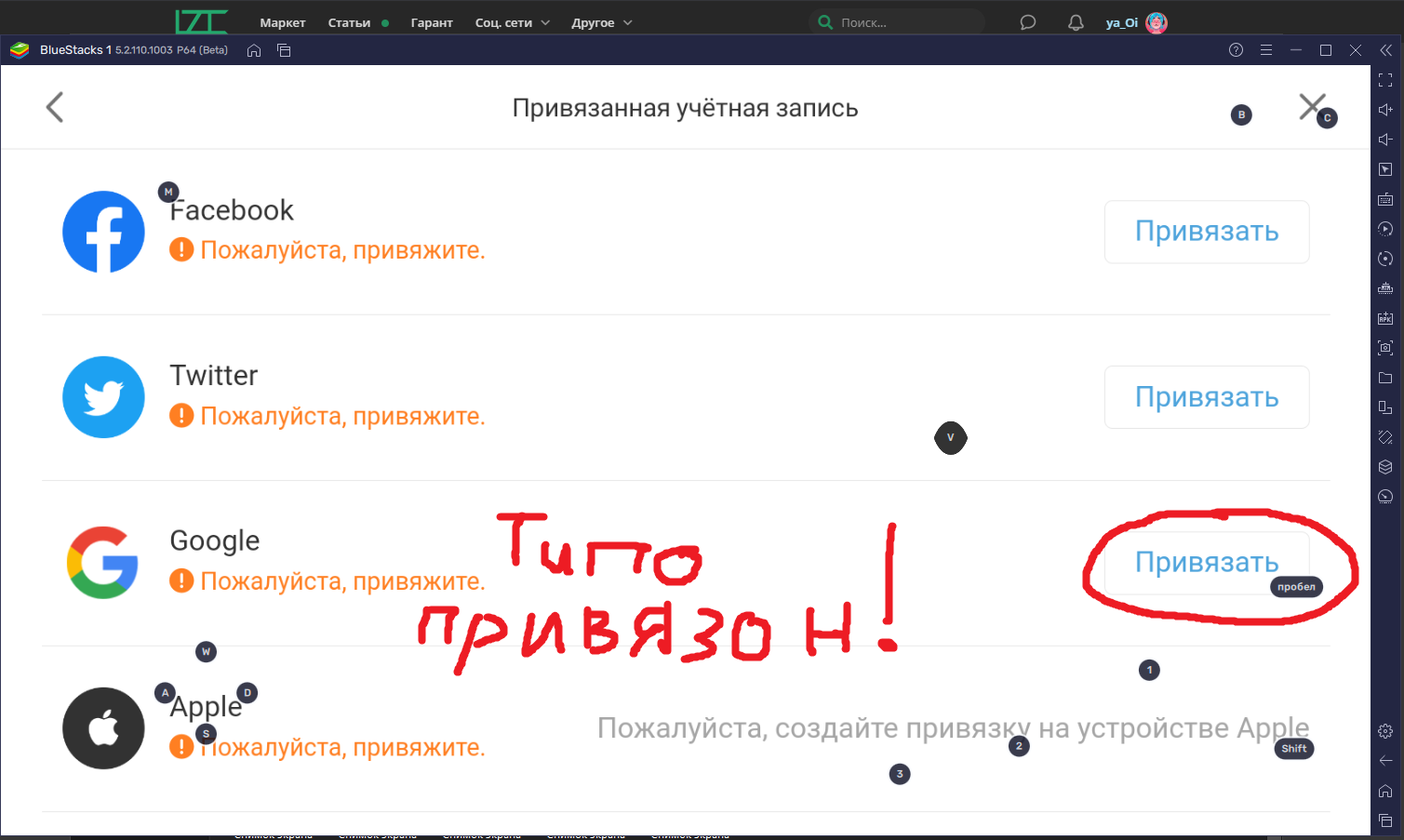Expand the Другое dropdown menu
Viewport: 1404px width, 840px height.
click(602, 22)
